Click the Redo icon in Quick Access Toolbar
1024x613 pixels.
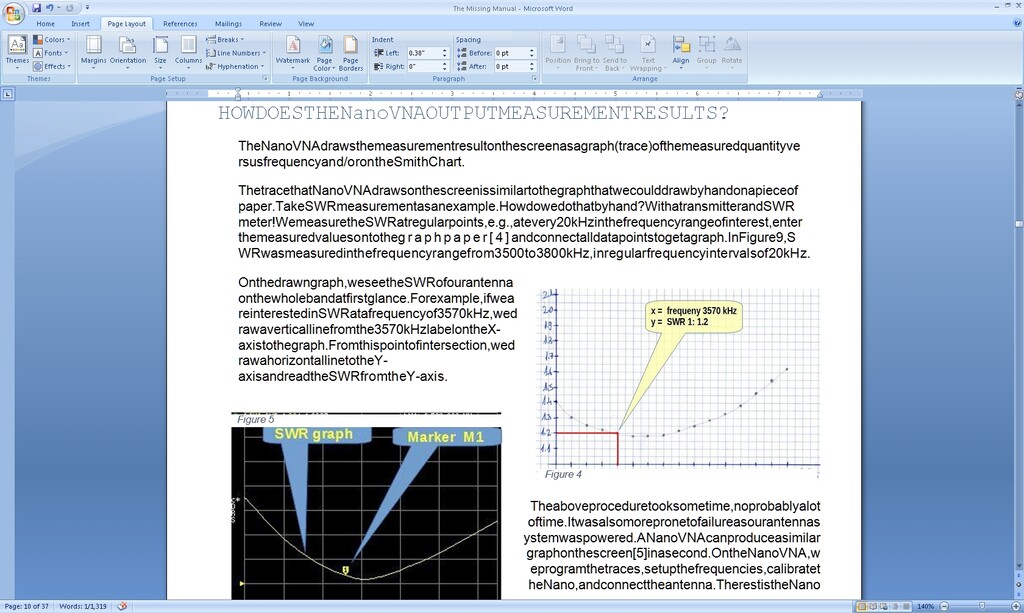pyautogui.click(x=69, y=8)
